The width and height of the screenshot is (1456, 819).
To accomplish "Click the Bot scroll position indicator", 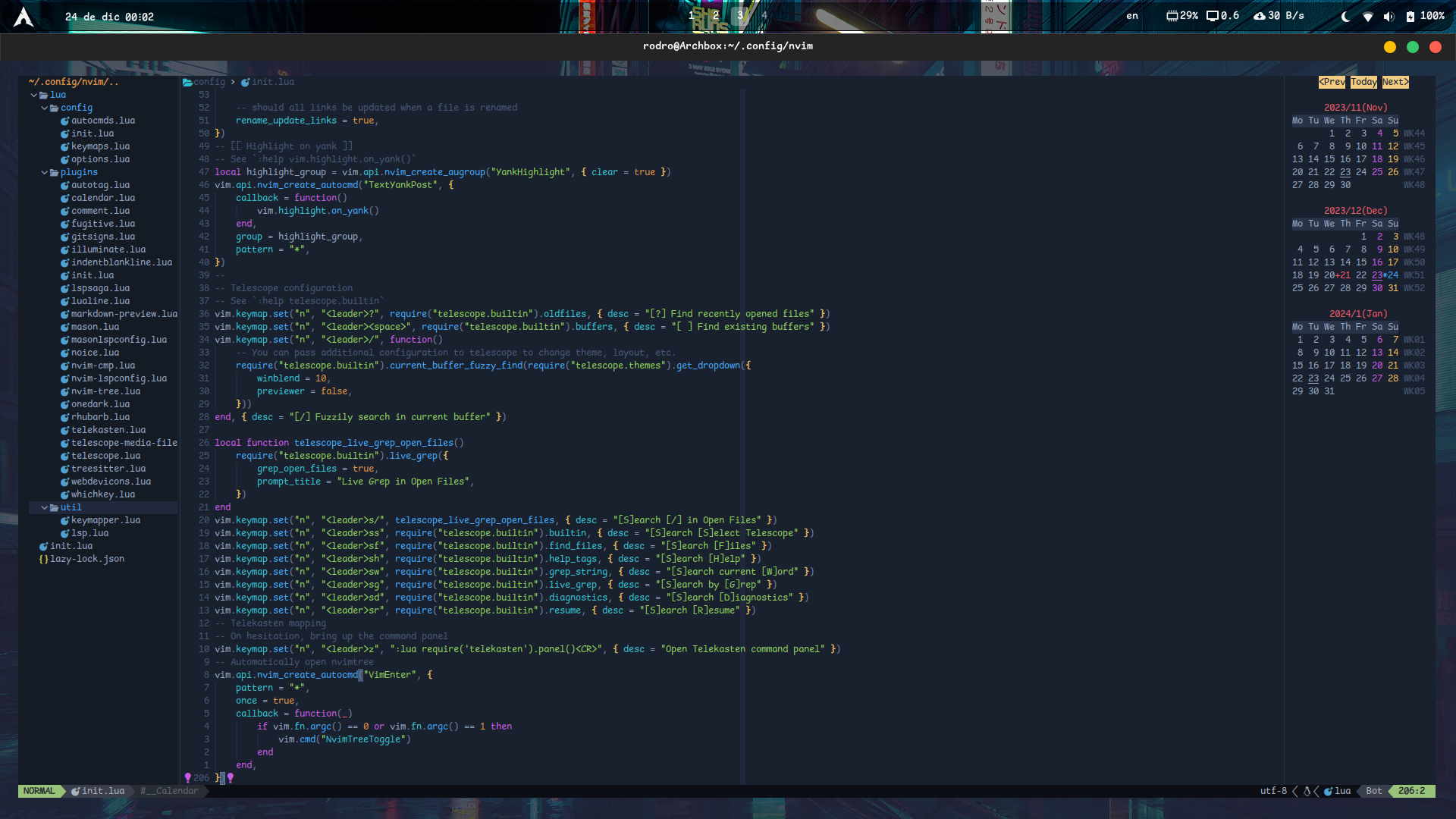I will [x=1374, y=791].
